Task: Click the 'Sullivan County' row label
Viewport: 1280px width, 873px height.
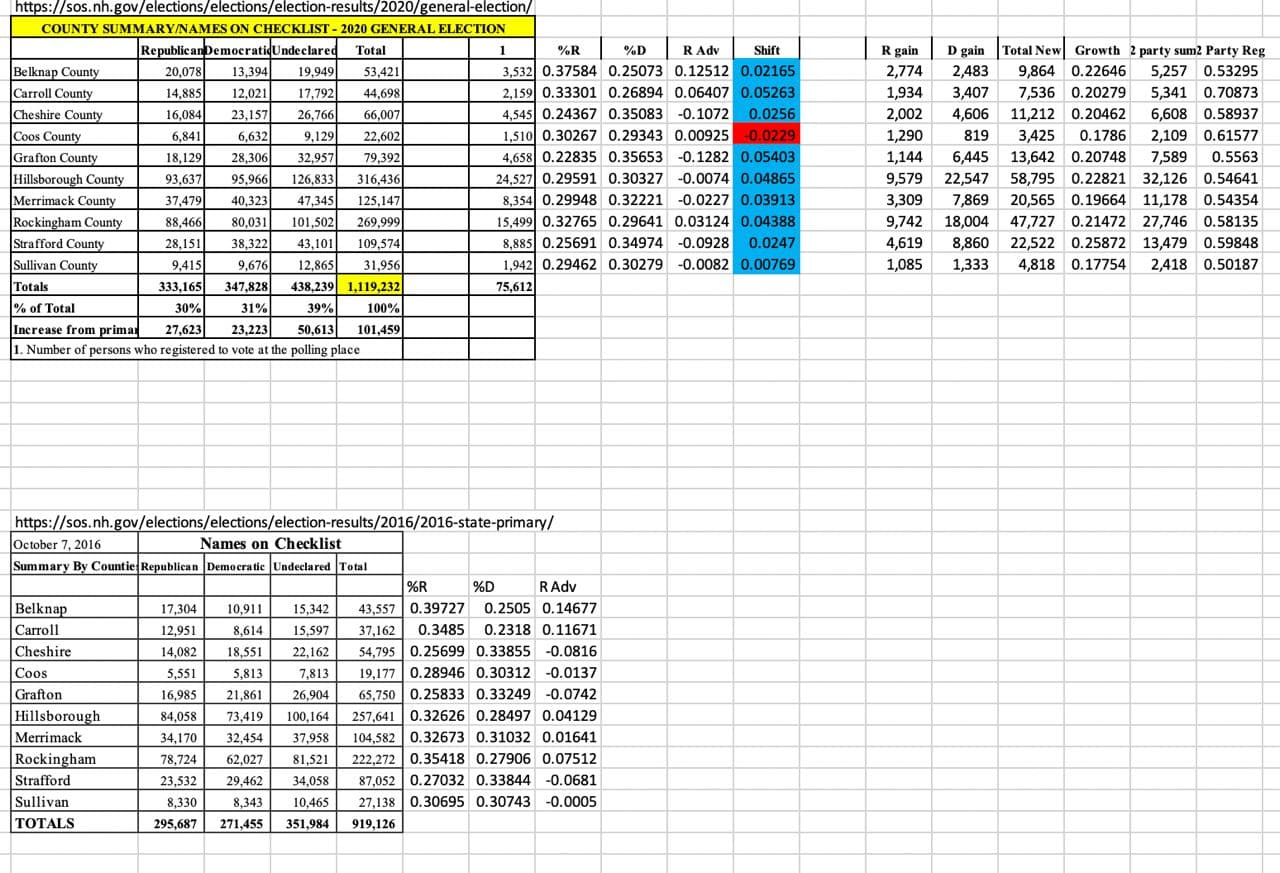Action: 75,265
